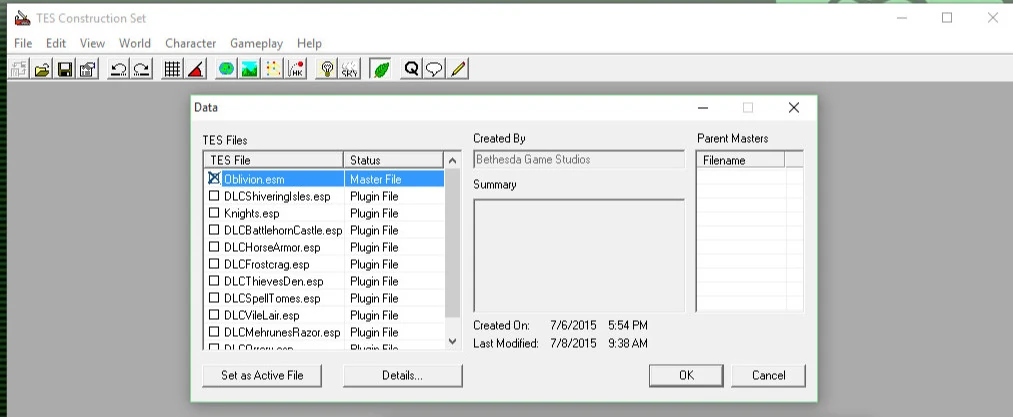1013x417 pixels.
Task: Check the DLCBattlehornCastle.esp checkbox
Action: (214, 230)
